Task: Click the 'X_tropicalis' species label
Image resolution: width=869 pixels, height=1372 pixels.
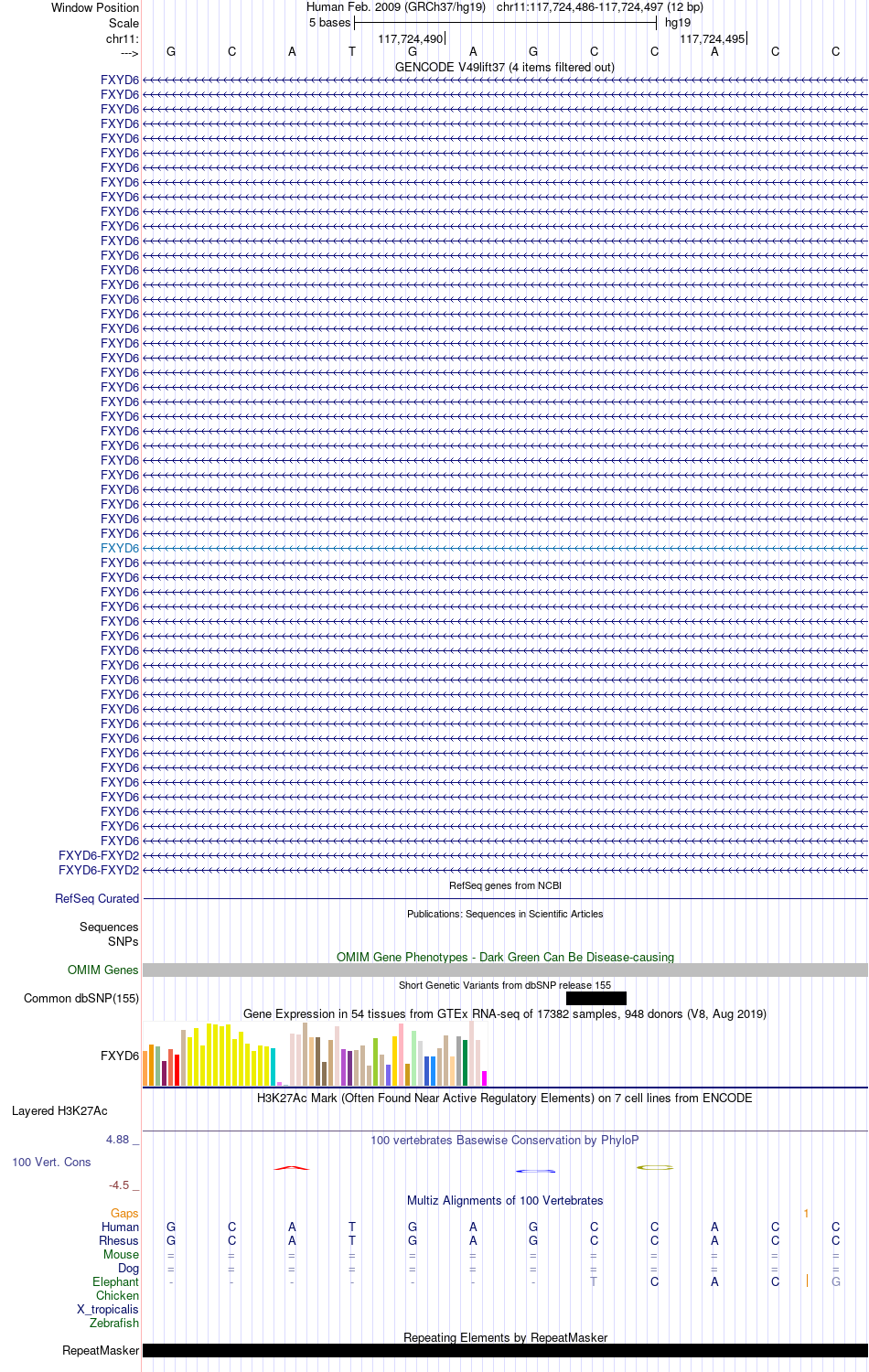Action: click(x=108, y=1309)
